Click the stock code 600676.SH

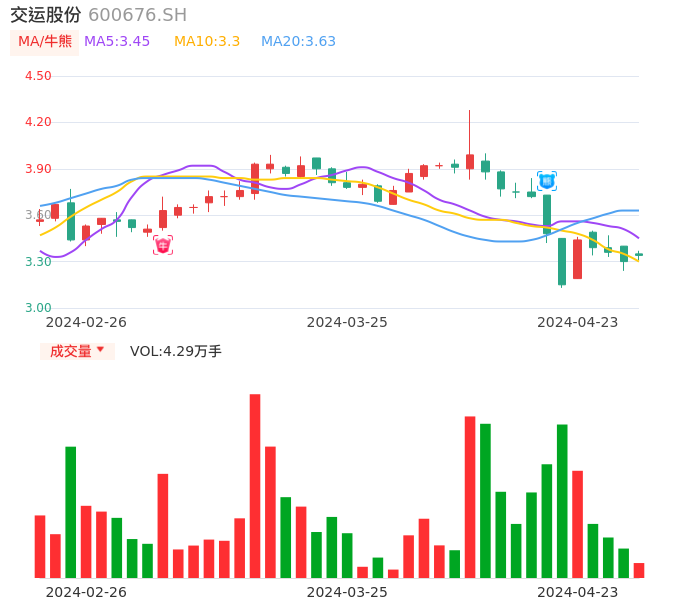coord(137,15)
